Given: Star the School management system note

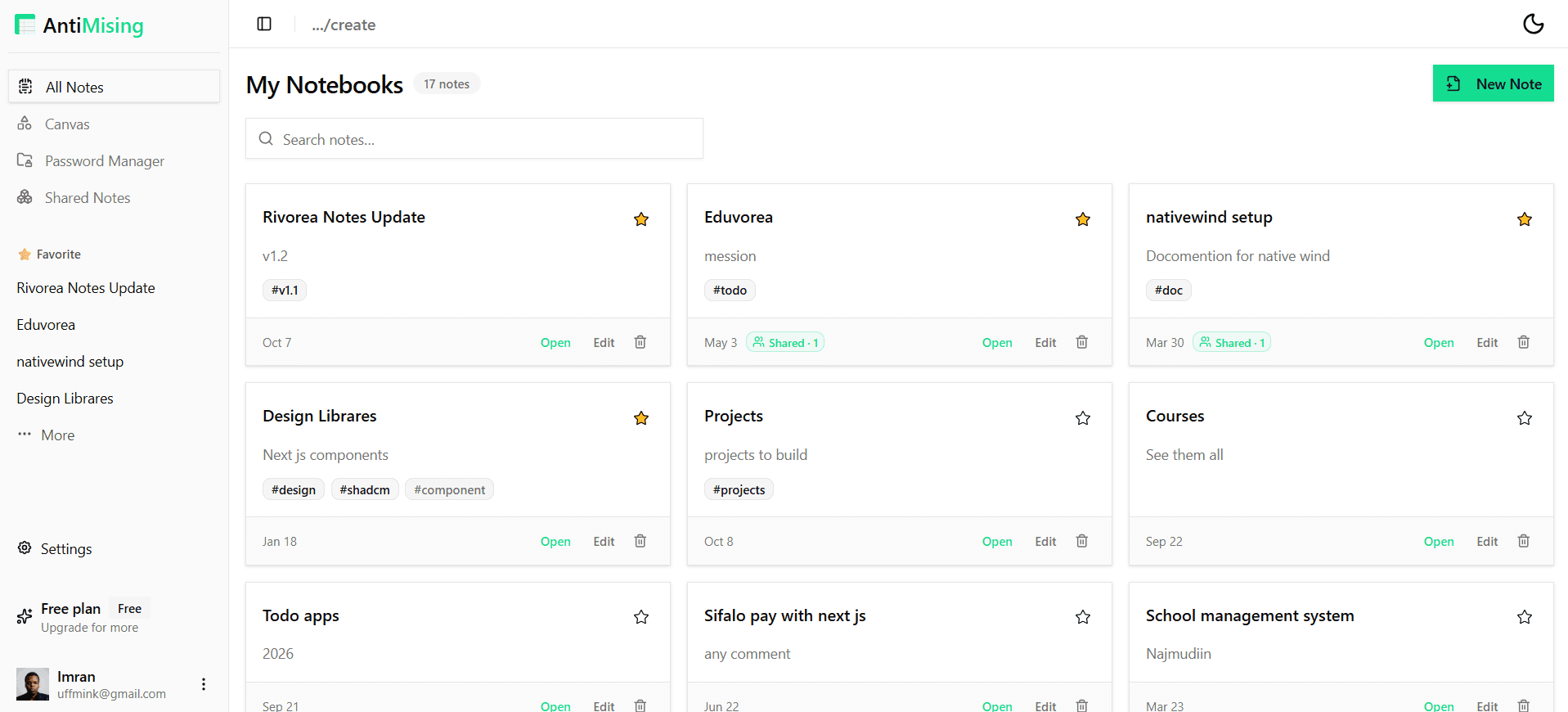Looking at the screenshot, I should pos(1525,617).
